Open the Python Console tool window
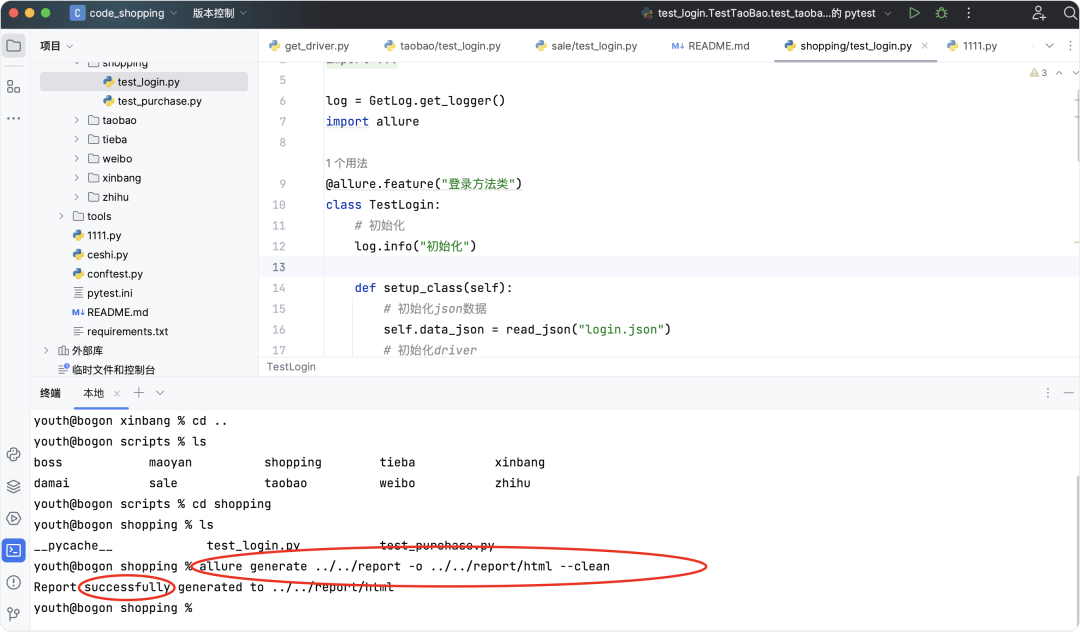This screenshot has height=632, width=1080. (x=14, y=454)
